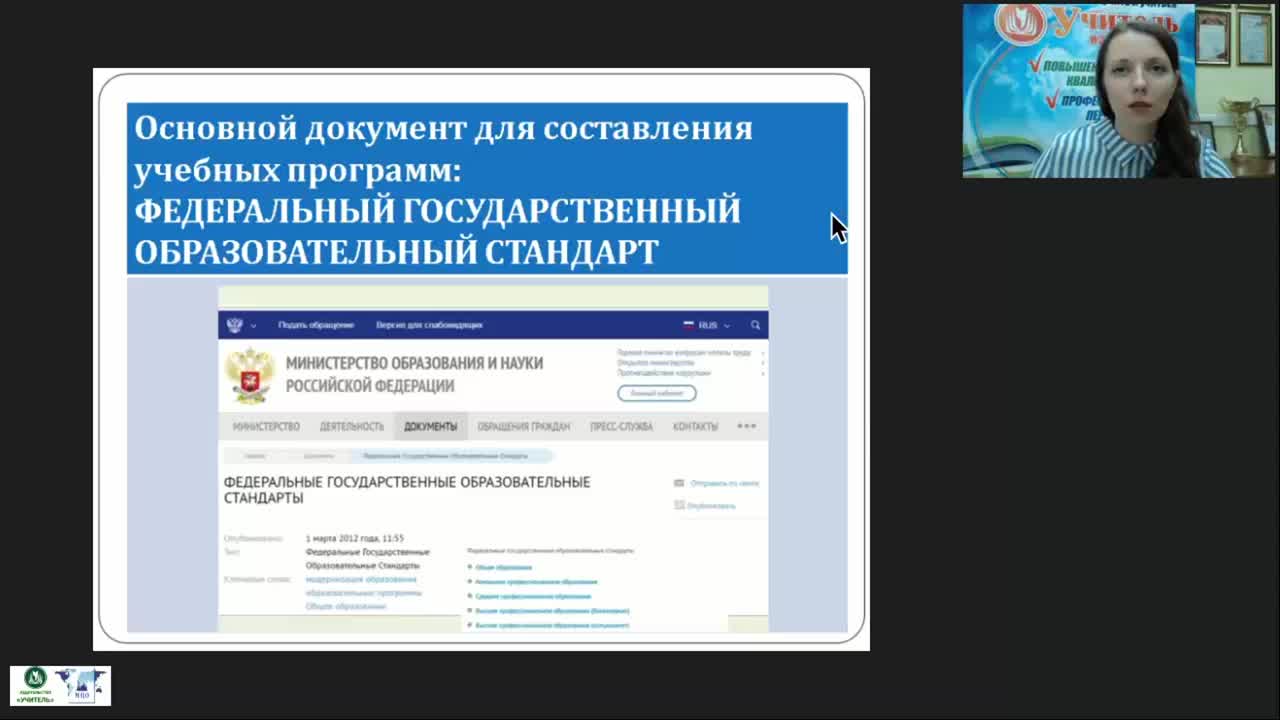
Task: Click 'Среднее профессиональное образование' link
Action: tap(533, 596)
